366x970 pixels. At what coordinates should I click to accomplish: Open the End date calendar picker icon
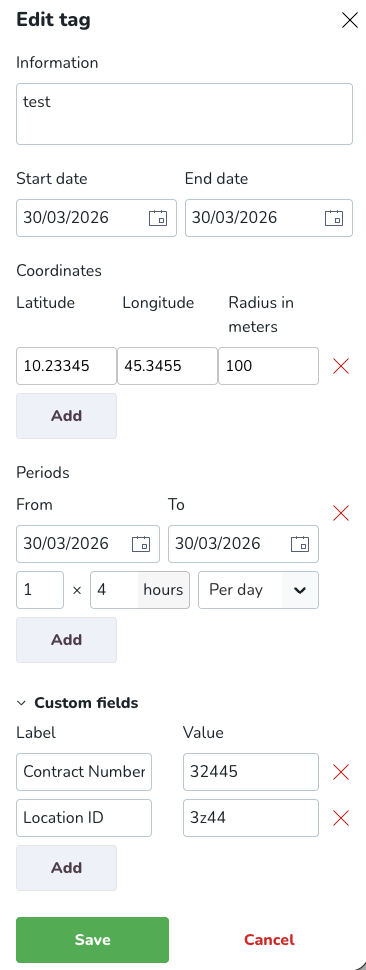pos(334,218)
